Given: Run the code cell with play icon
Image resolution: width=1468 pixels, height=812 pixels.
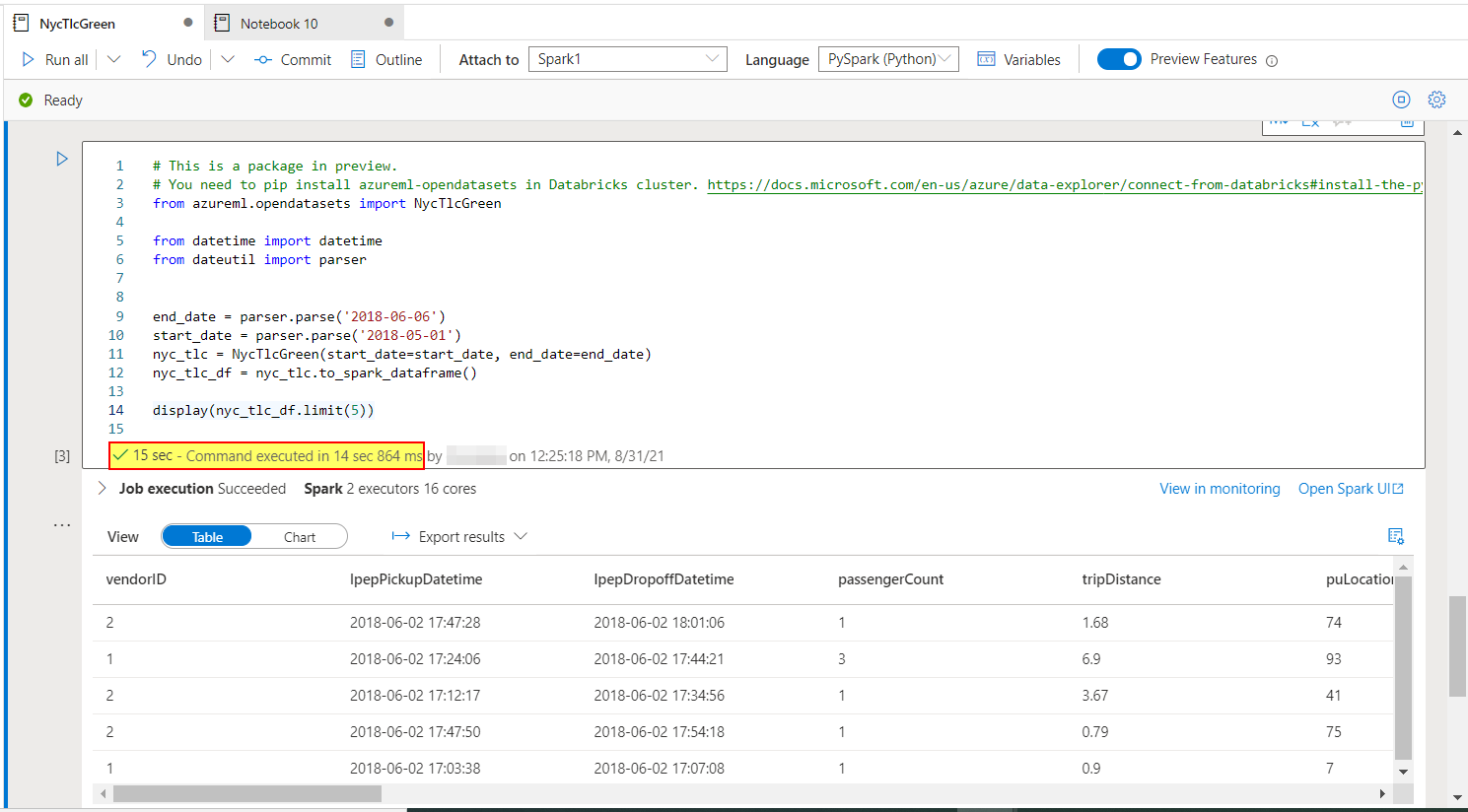Looking at the screenshot, I should [x=62, y=159].
